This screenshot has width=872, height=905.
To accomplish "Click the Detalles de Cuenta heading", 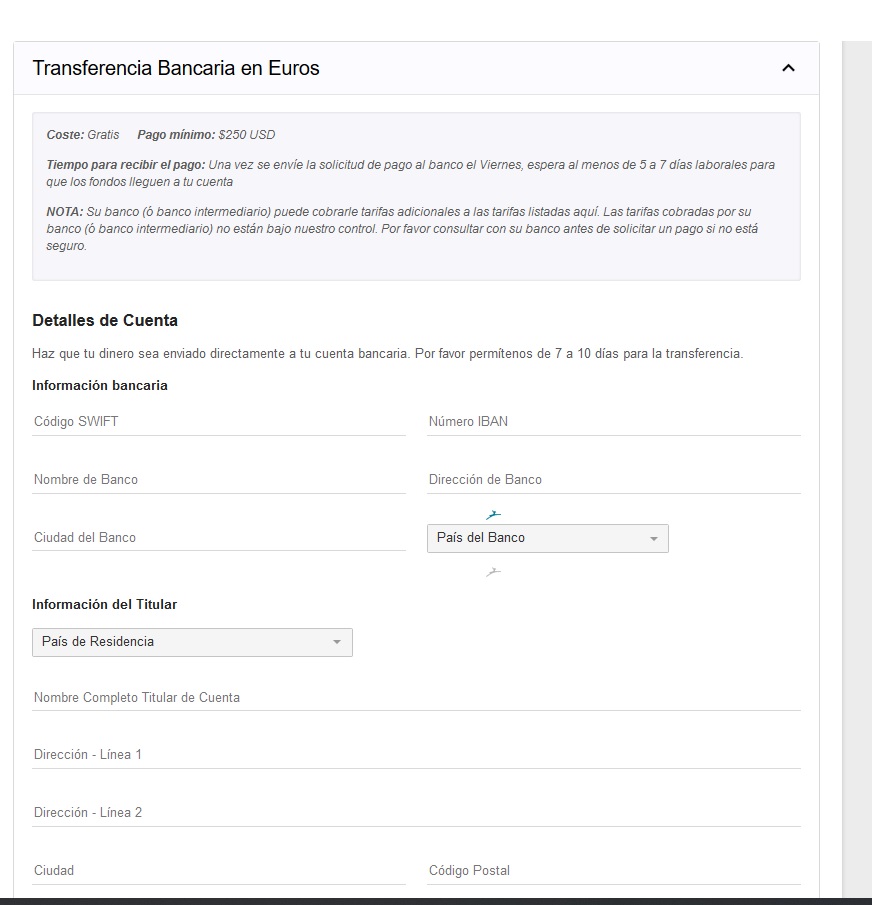I will (105, 321).
